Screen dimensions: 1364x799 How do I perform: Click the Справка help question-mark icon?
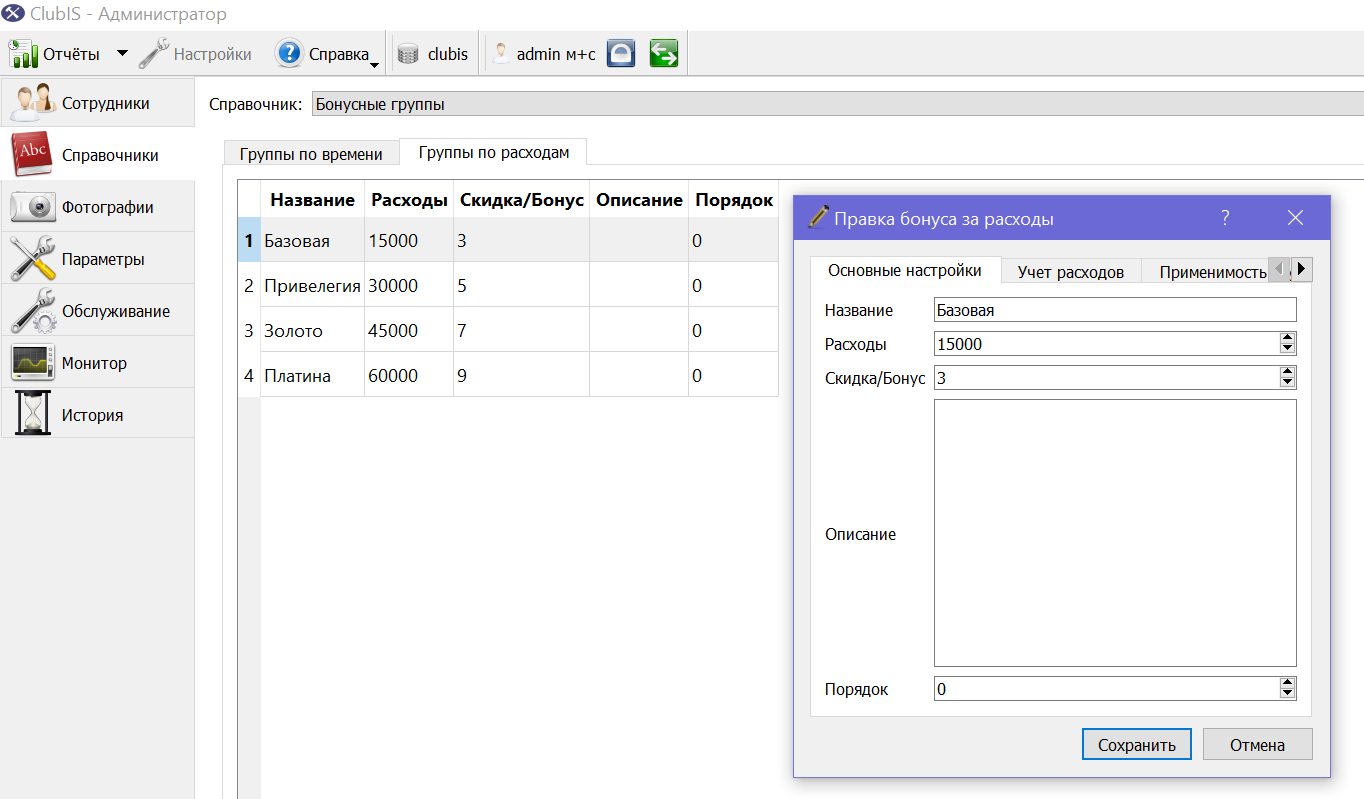[289, 54]
